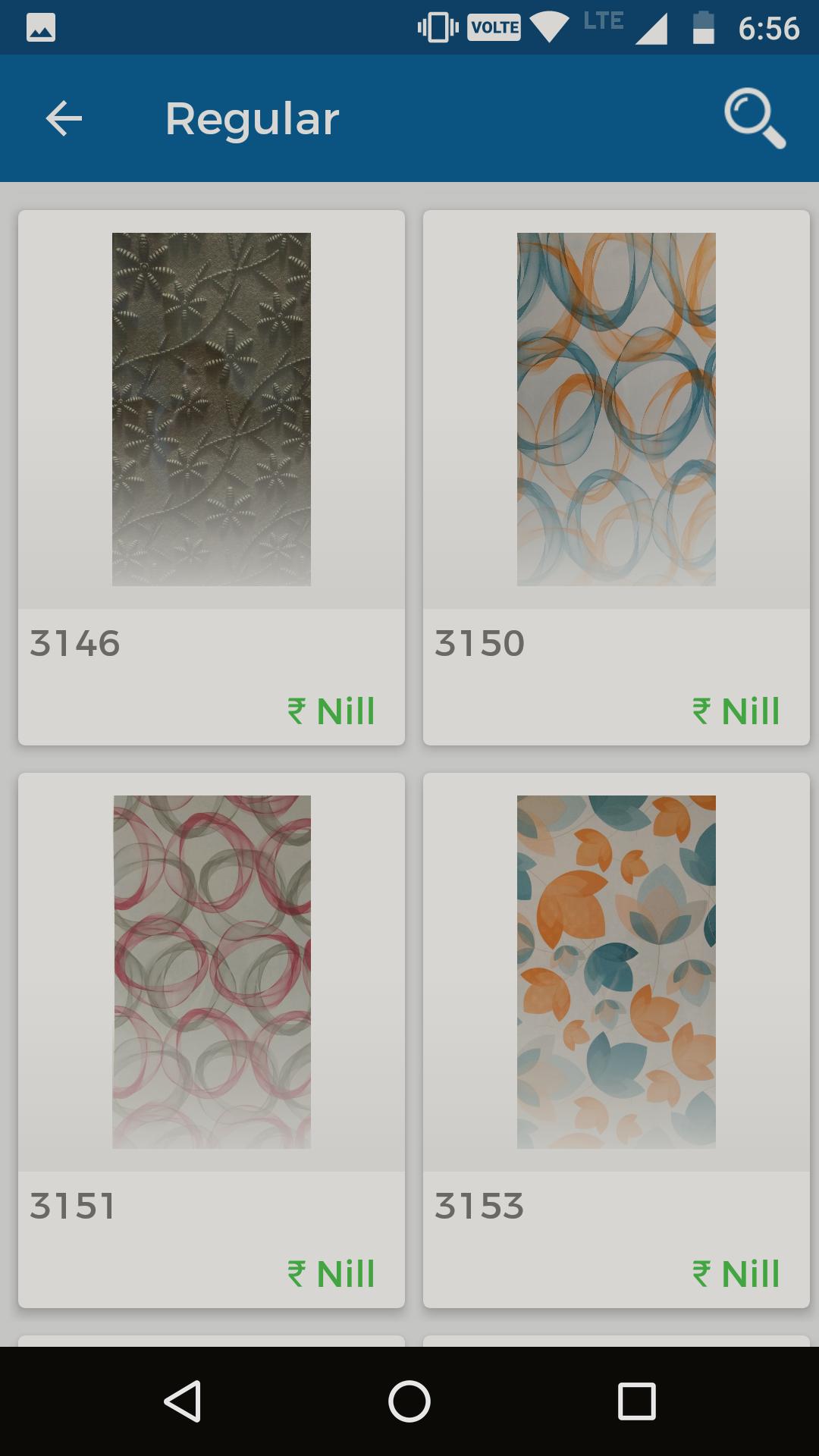Tap the Wi-Fi status icon

click(550, 28)
